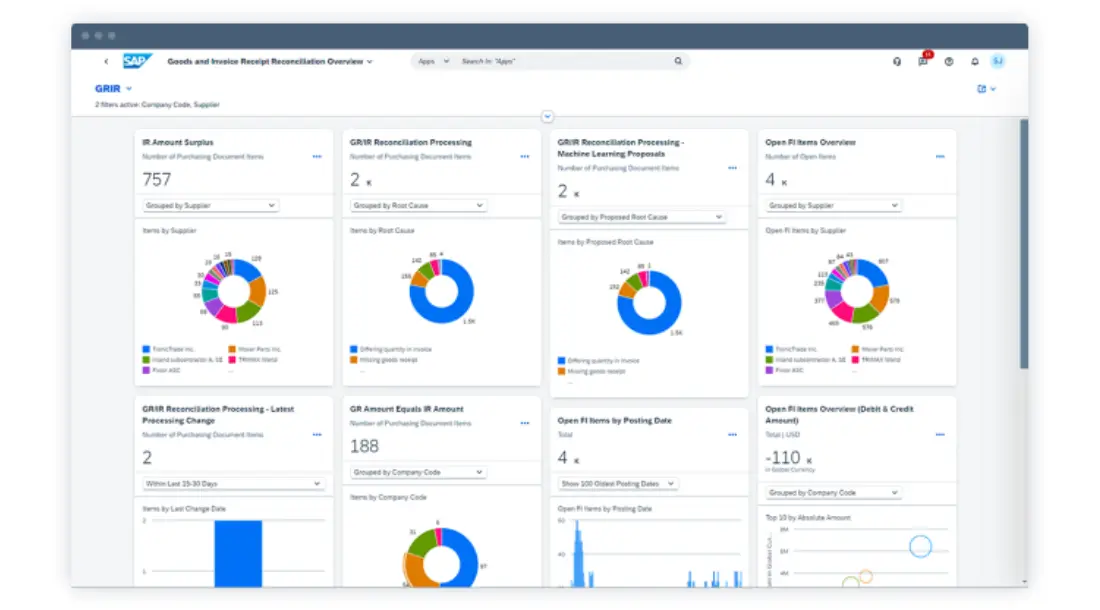
Task: Click green legend swatch in IR Amount Surplus
Action: tap(146, 360)
